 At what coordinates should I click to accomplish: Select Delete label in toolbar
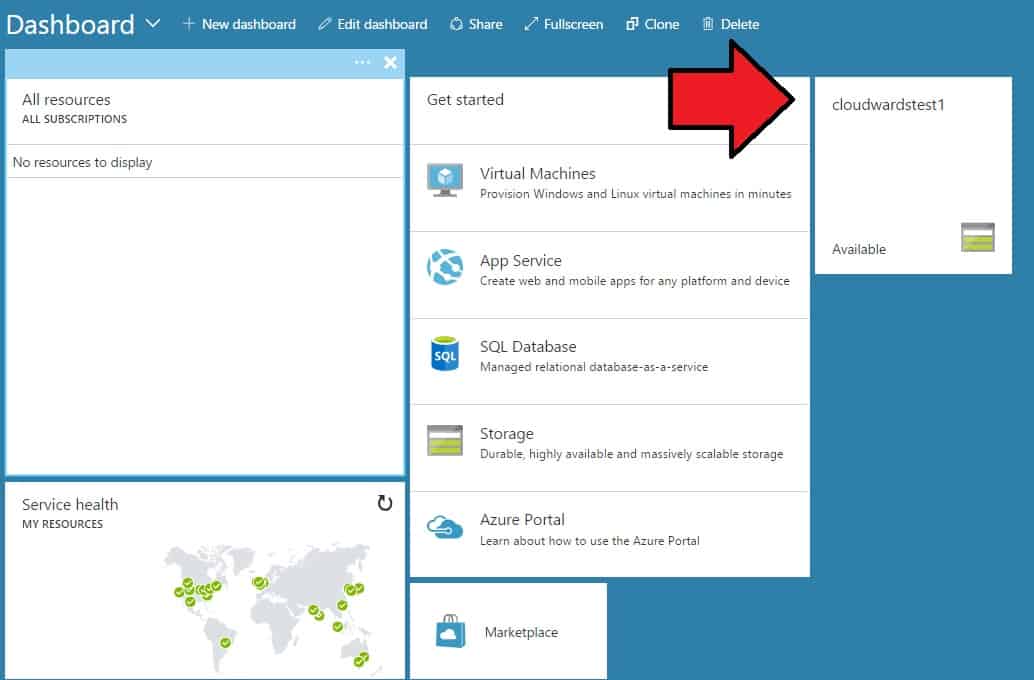click(739, 24)
